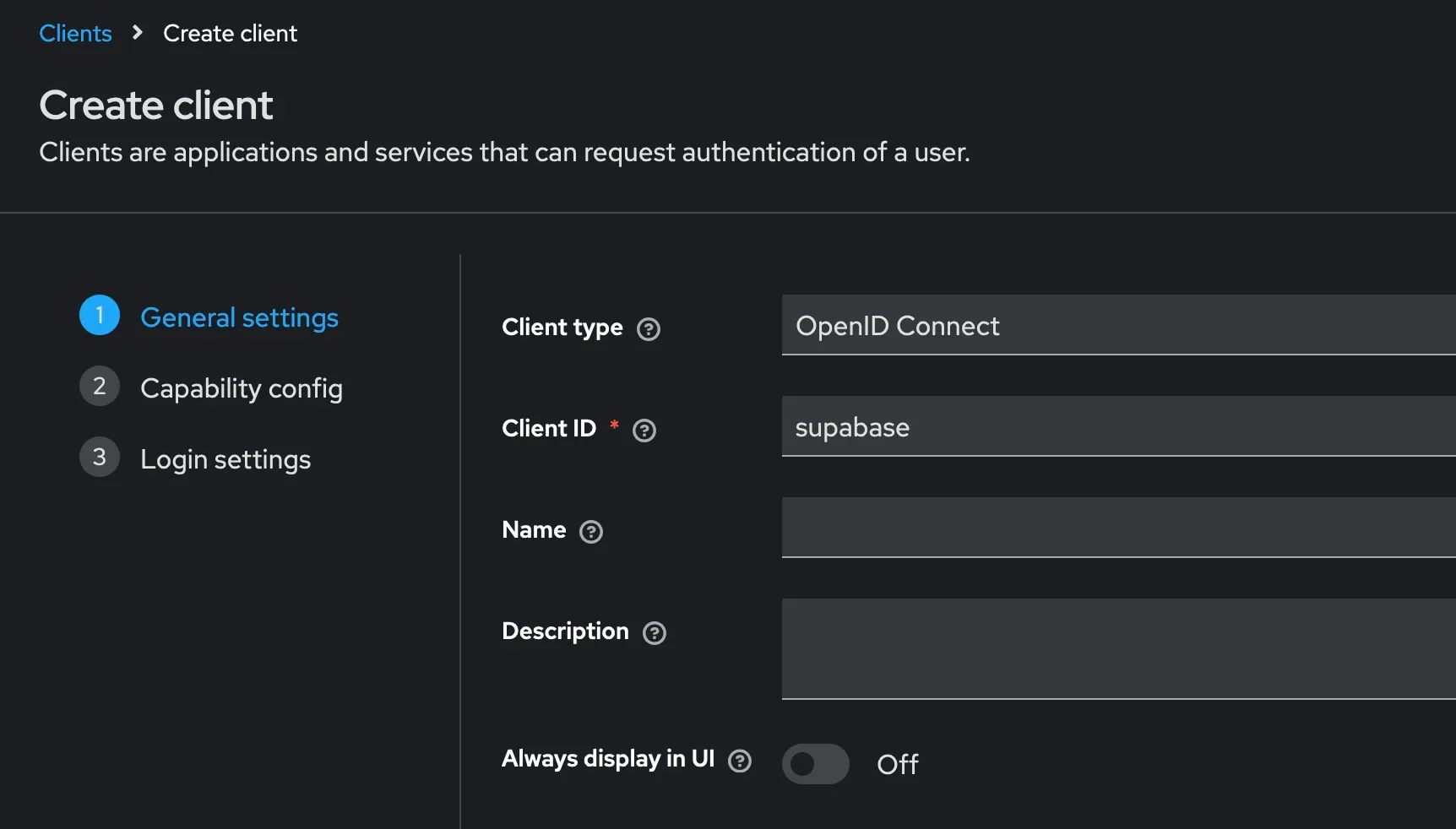Click the step 1 number badge
Viewport: 1456px width, 829px height.
(x=100, y=315)
